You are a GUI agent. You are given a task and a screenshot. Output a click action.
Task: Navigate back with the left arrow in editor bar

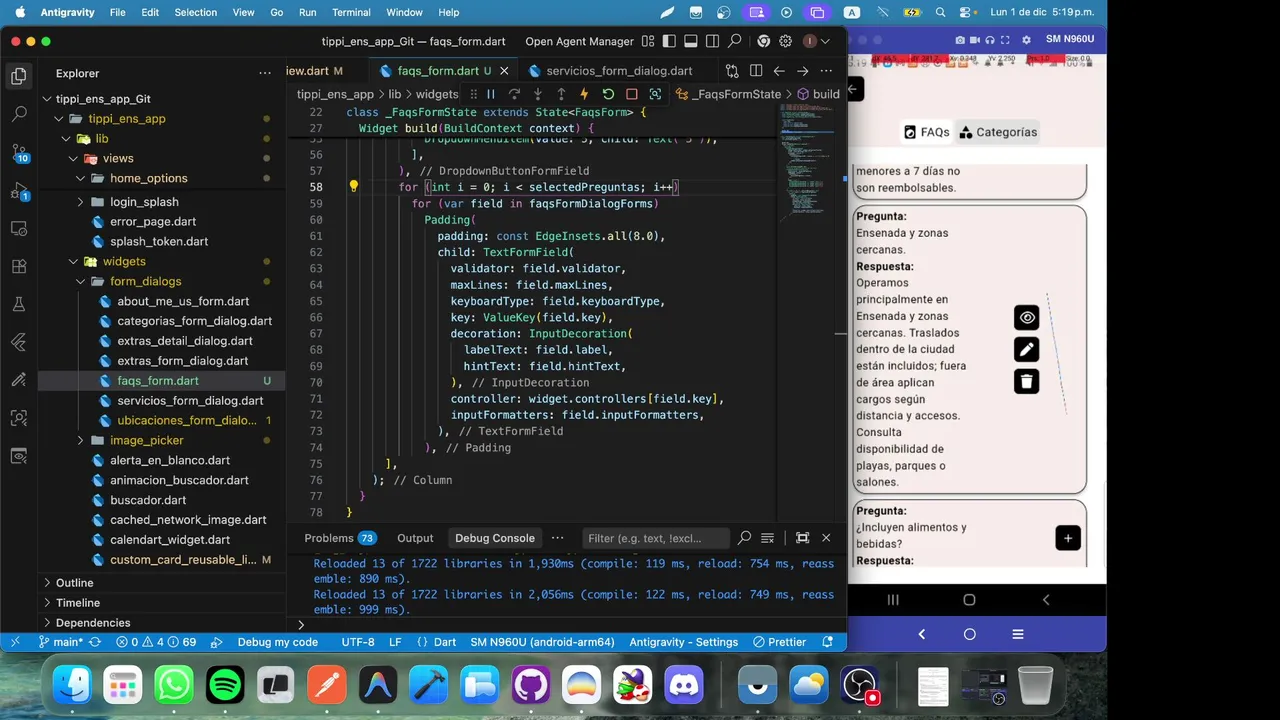(779, 71)
